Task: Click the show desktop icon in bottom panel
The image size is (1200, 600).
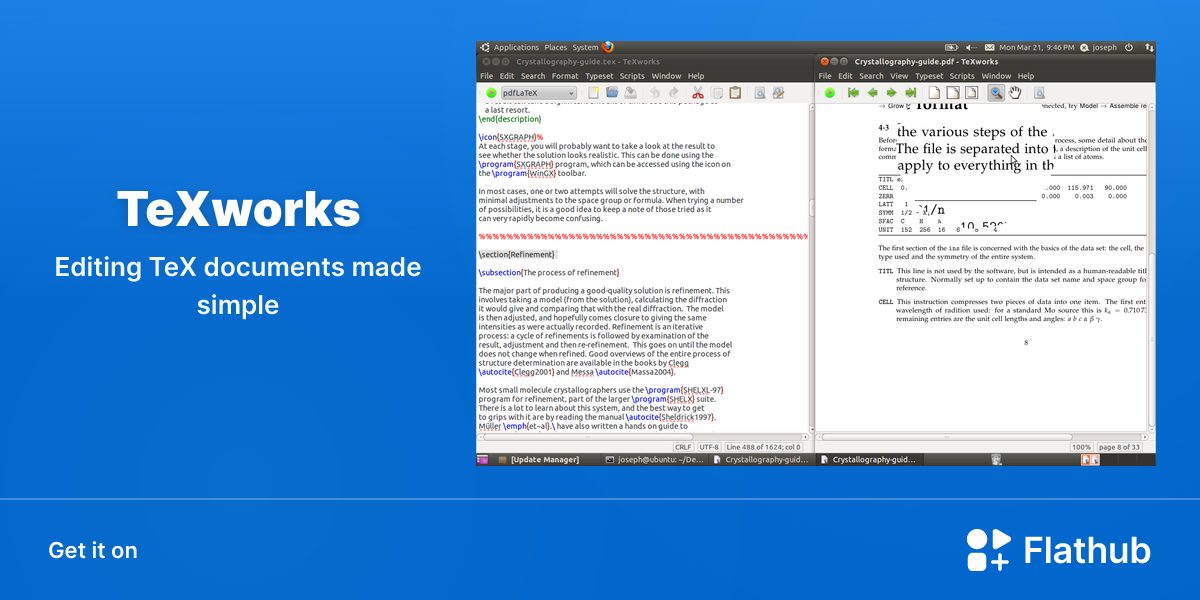Action: 483,459
